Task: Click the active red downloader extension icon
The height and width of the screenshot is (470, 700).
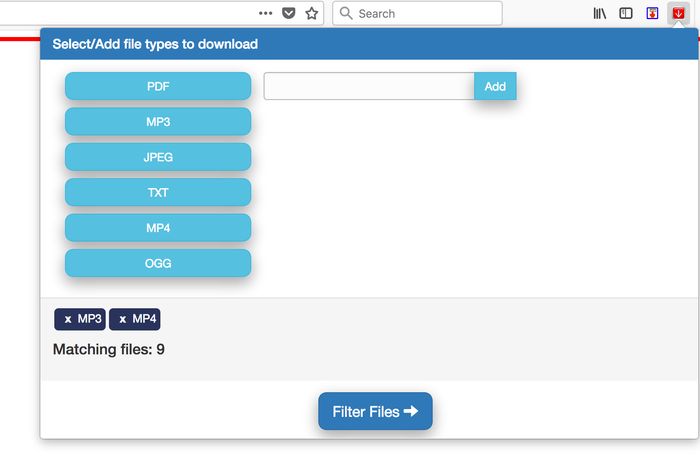Action: tap(678, 14)
